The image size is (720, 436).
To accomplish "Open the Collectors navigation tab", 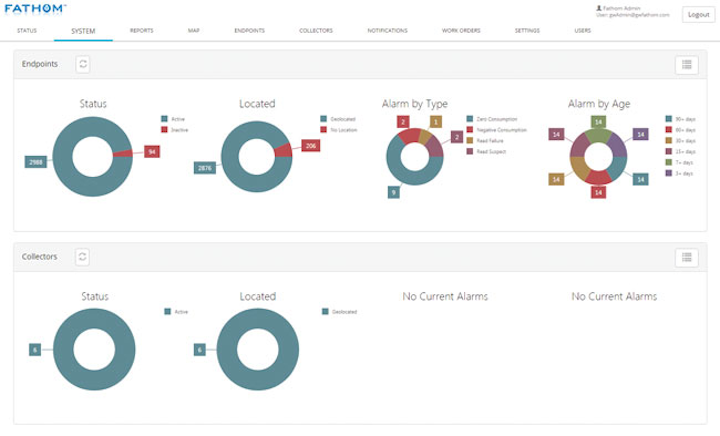I will click(x=316, y=31).
